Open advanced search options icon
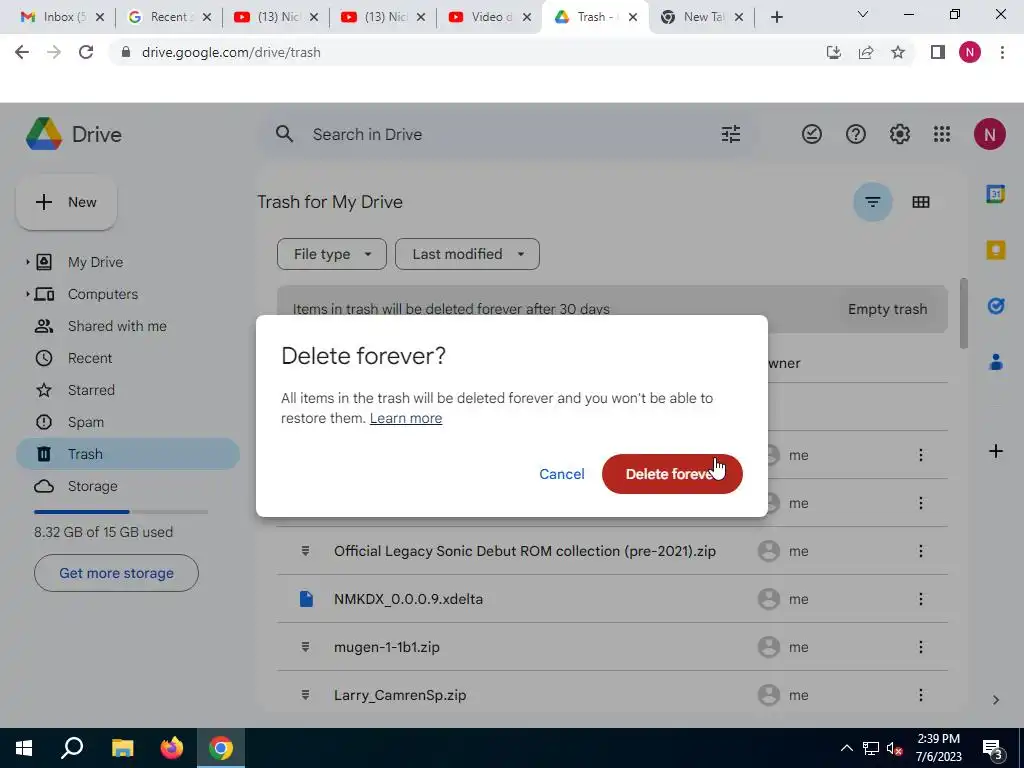 [x=730, y=135]
